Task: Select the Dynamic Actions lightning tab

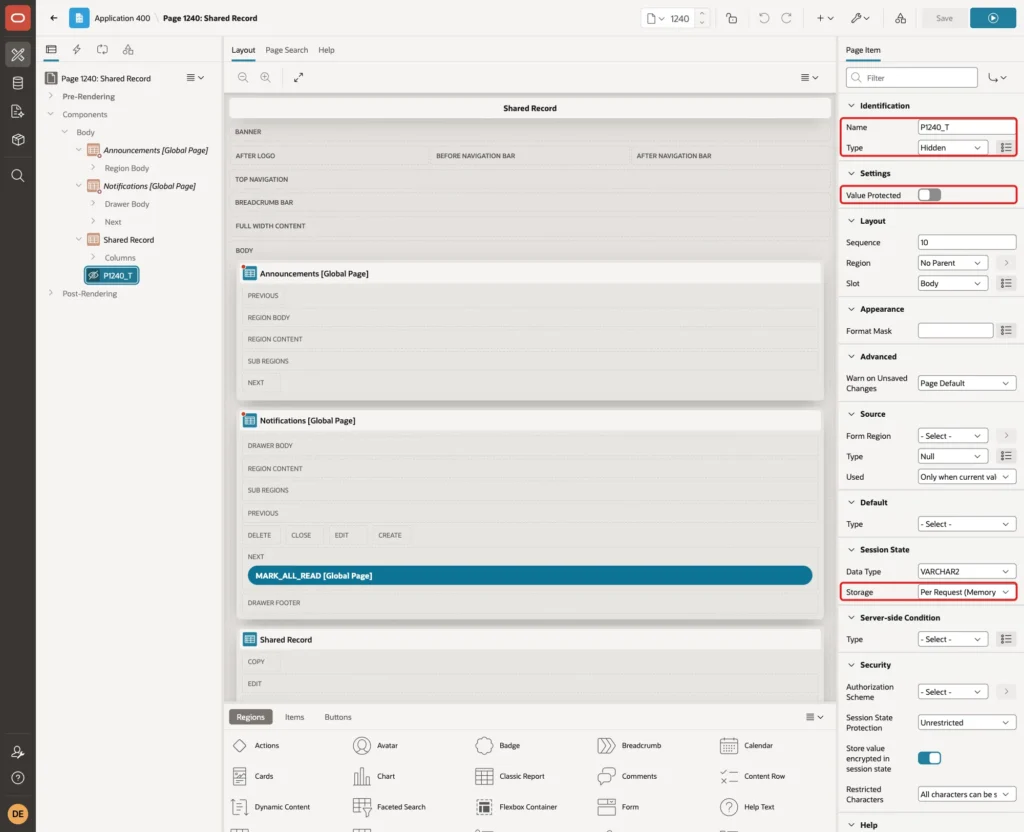Action: [76, 50]
